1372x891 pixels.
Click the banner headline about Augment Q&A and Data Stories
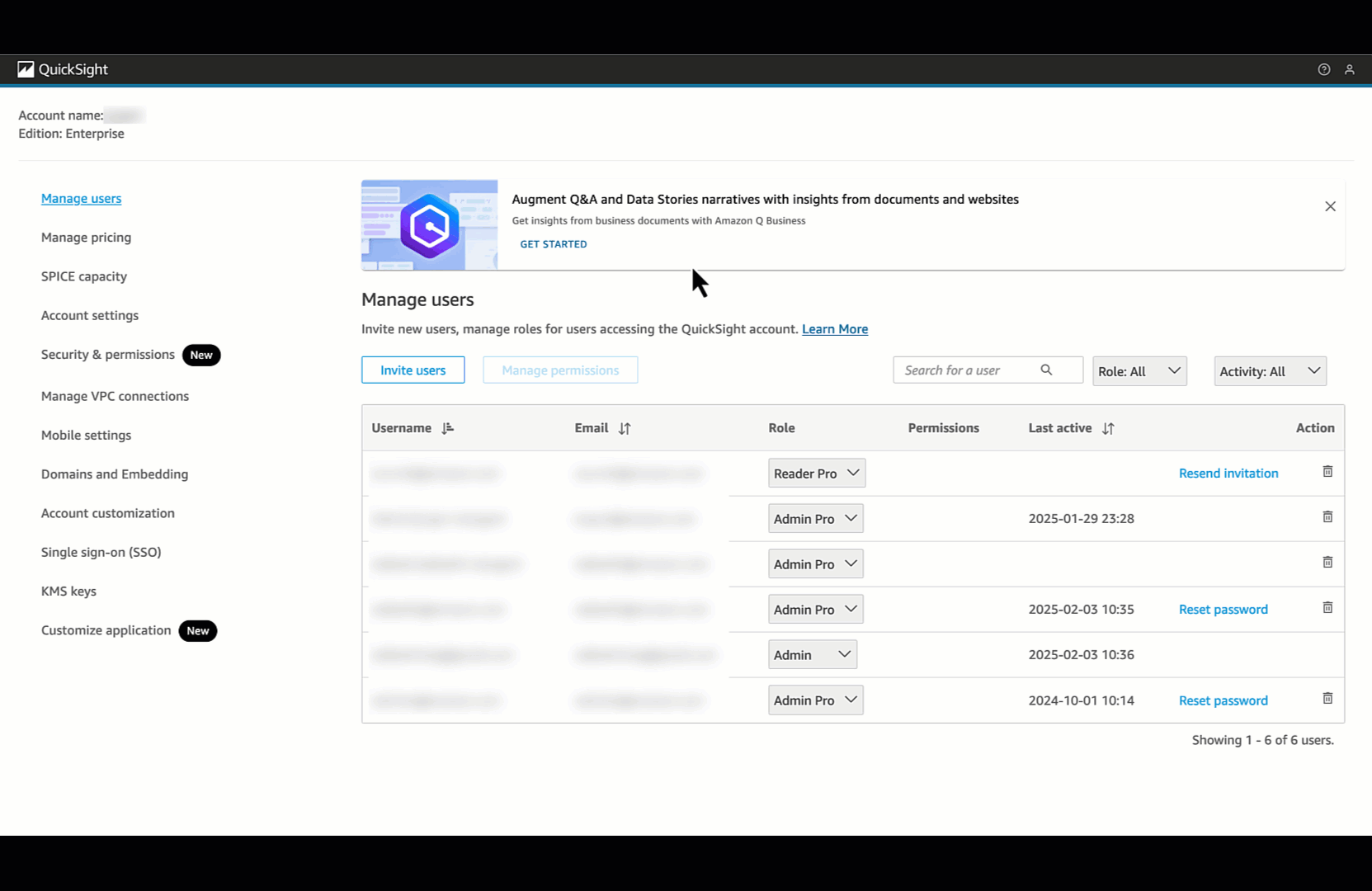click(x=765, y=200)
